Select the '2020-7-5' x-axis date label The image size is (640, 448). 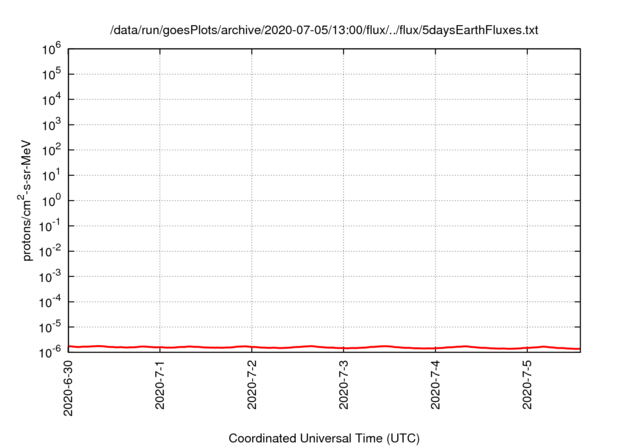(527, 385)
